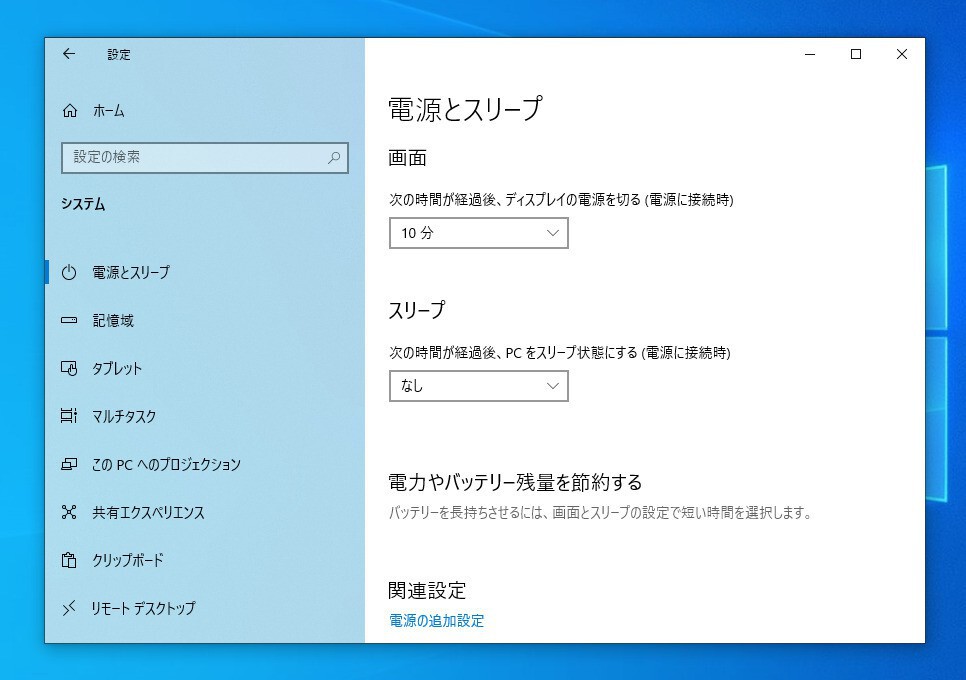The height and width of the screenshot is (680, 966).
Task: Click the 関連設定 heading
Action: [427, 591]
